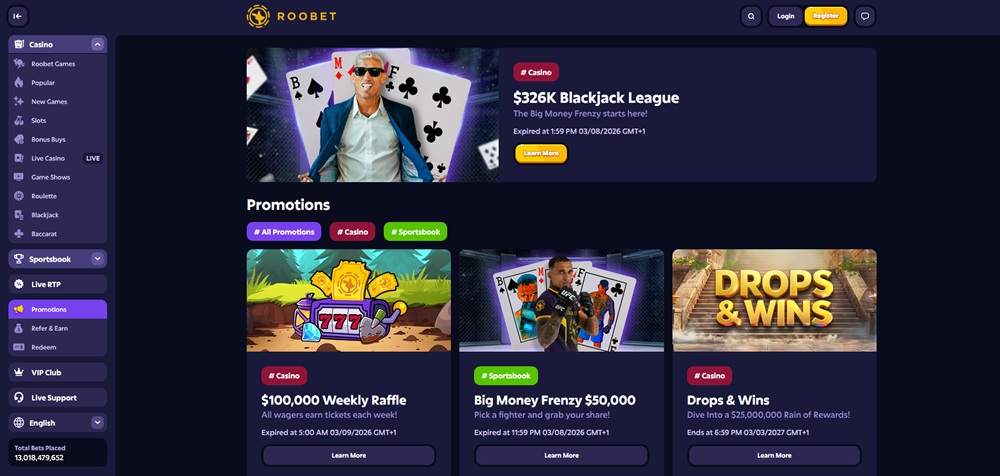Click the yellow Register button

[x=826, y=16]
